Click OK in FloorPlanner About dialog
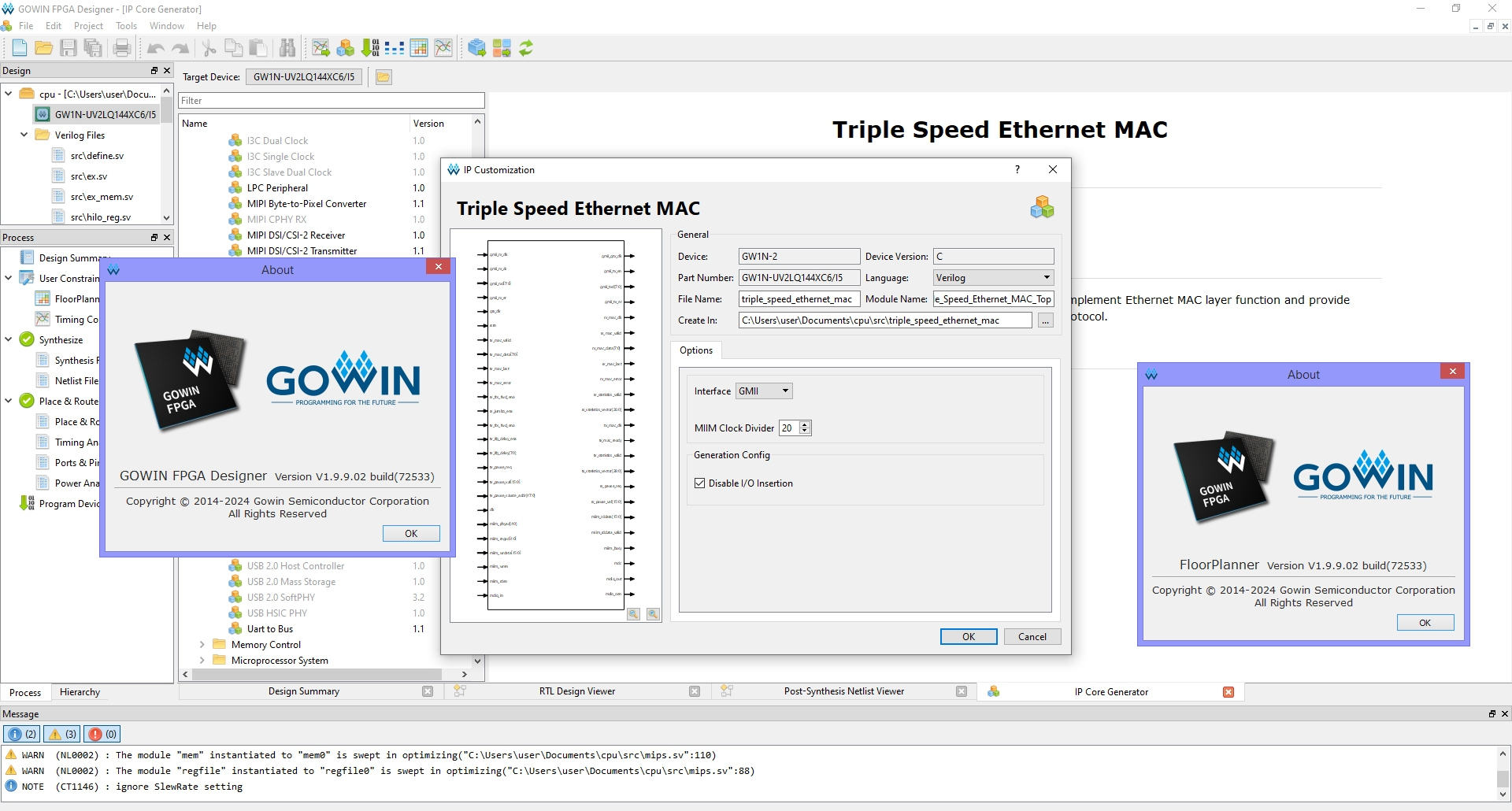1512x811 pixels. [1425, 623]
